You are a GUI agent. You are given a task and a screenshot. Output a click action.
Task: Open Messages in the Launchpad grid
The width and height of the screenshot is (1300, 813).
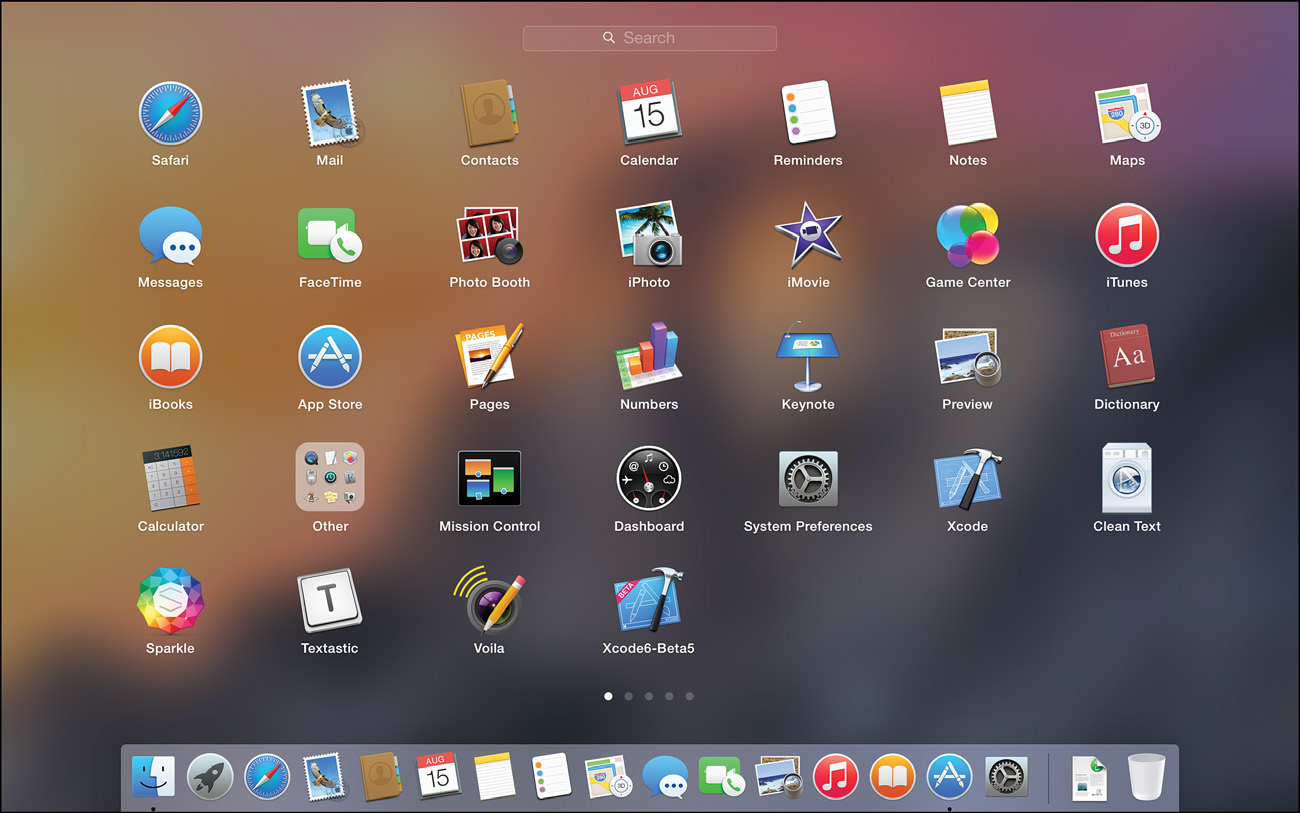[x=170, y=235]
